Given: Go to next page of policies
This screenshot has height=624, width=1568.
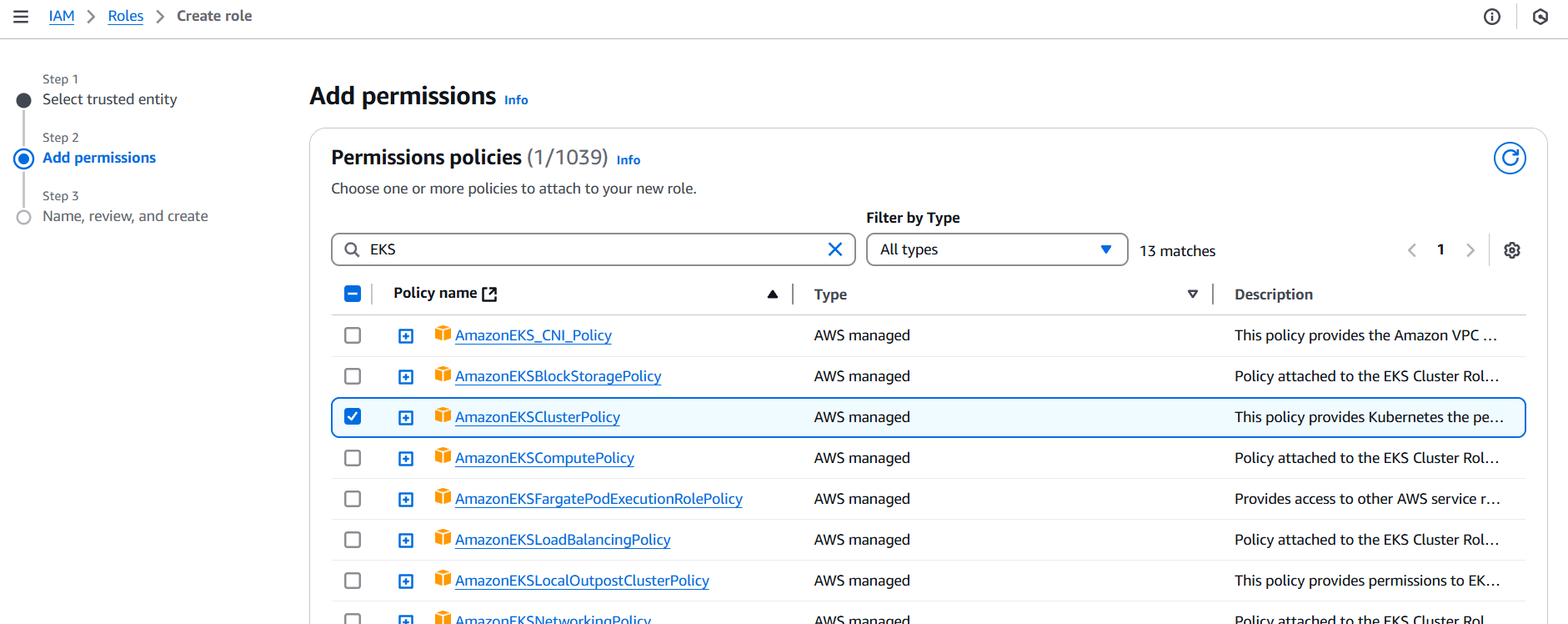Looking at the screenshot, I should [1470, 250].
